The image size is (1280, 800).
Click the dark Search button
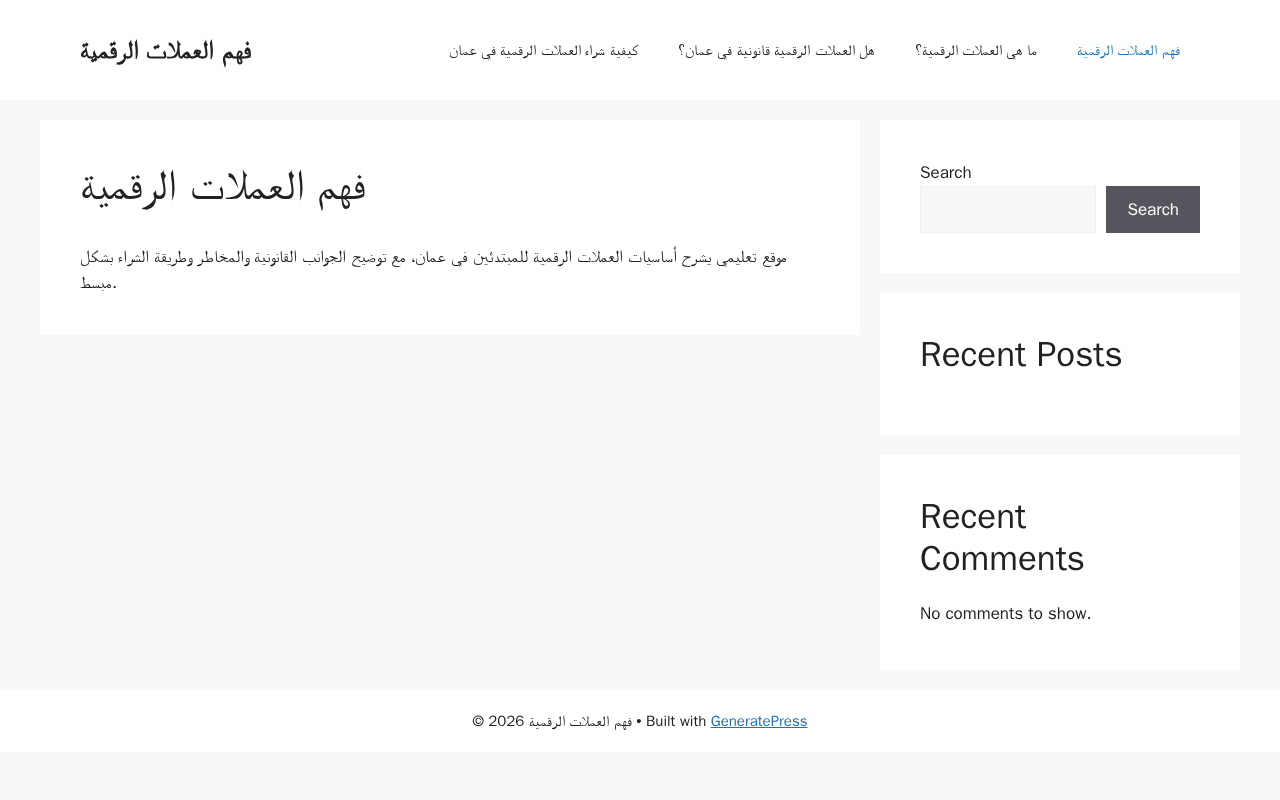(1153, 210)
